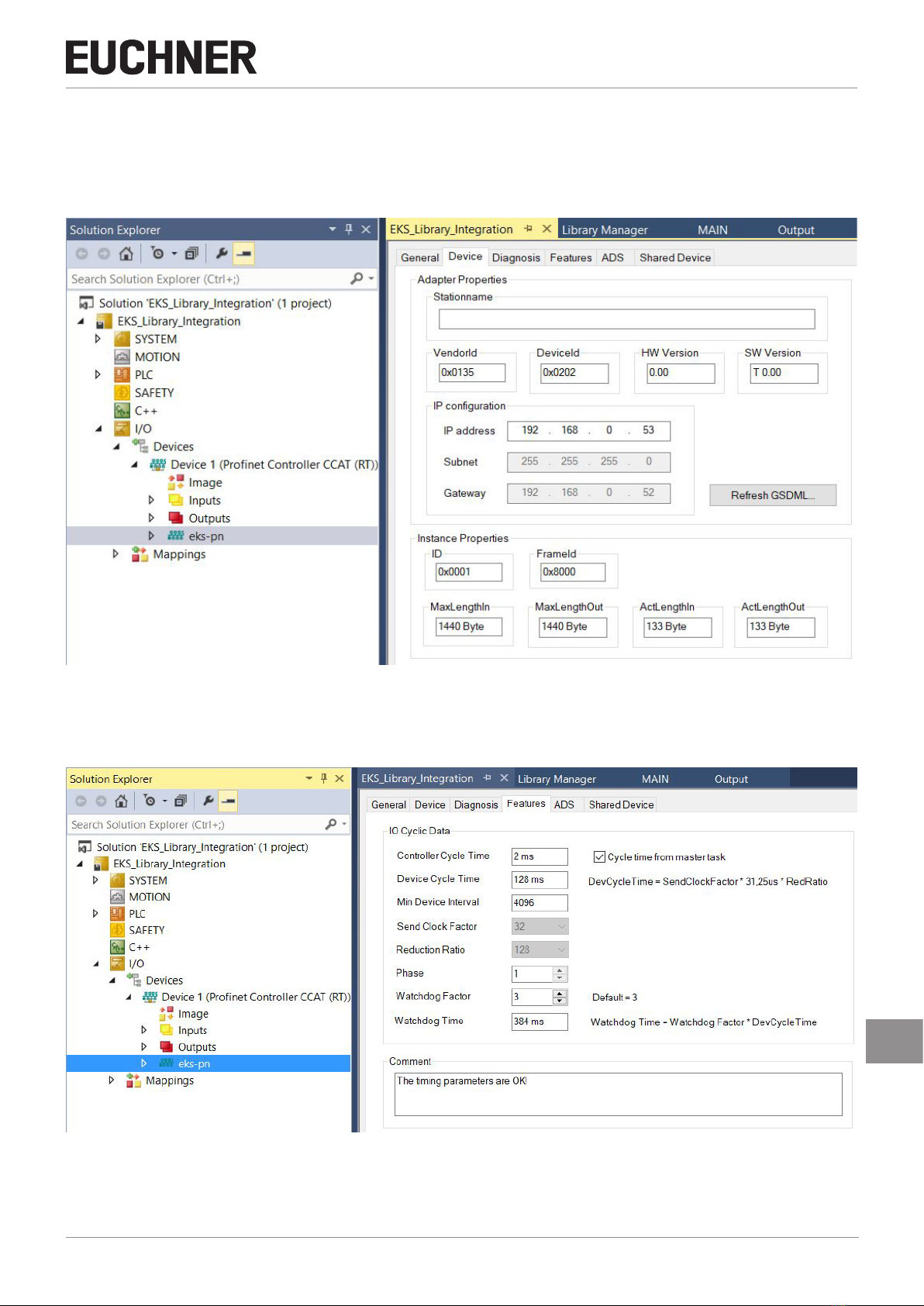This screenshot has height=1306, width=924.
Task: Open Properties wrench icon in upper screenshot
Action: click(x=222, y=253)
